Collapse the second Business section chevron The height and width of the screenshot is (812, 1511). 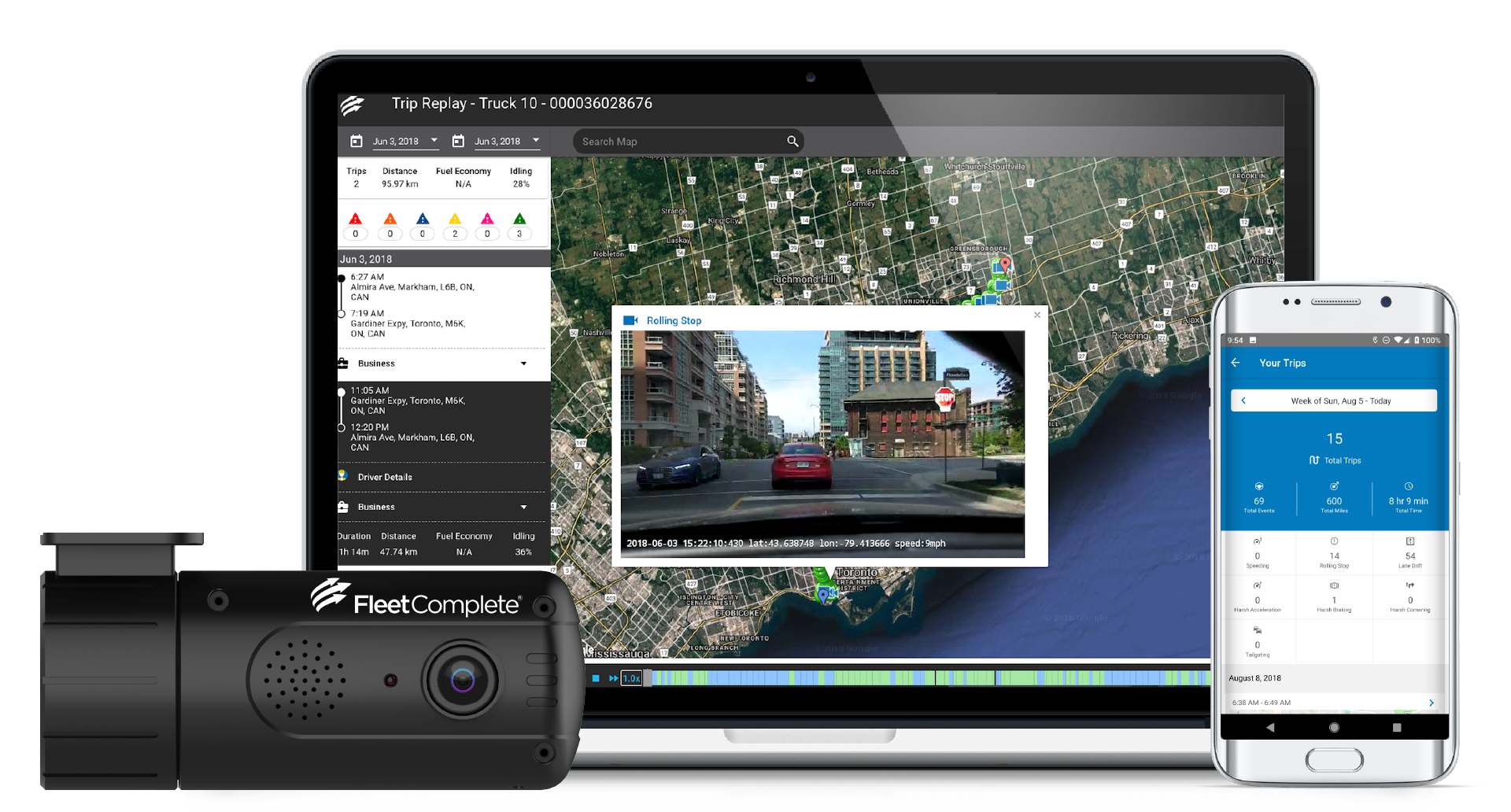523,507
